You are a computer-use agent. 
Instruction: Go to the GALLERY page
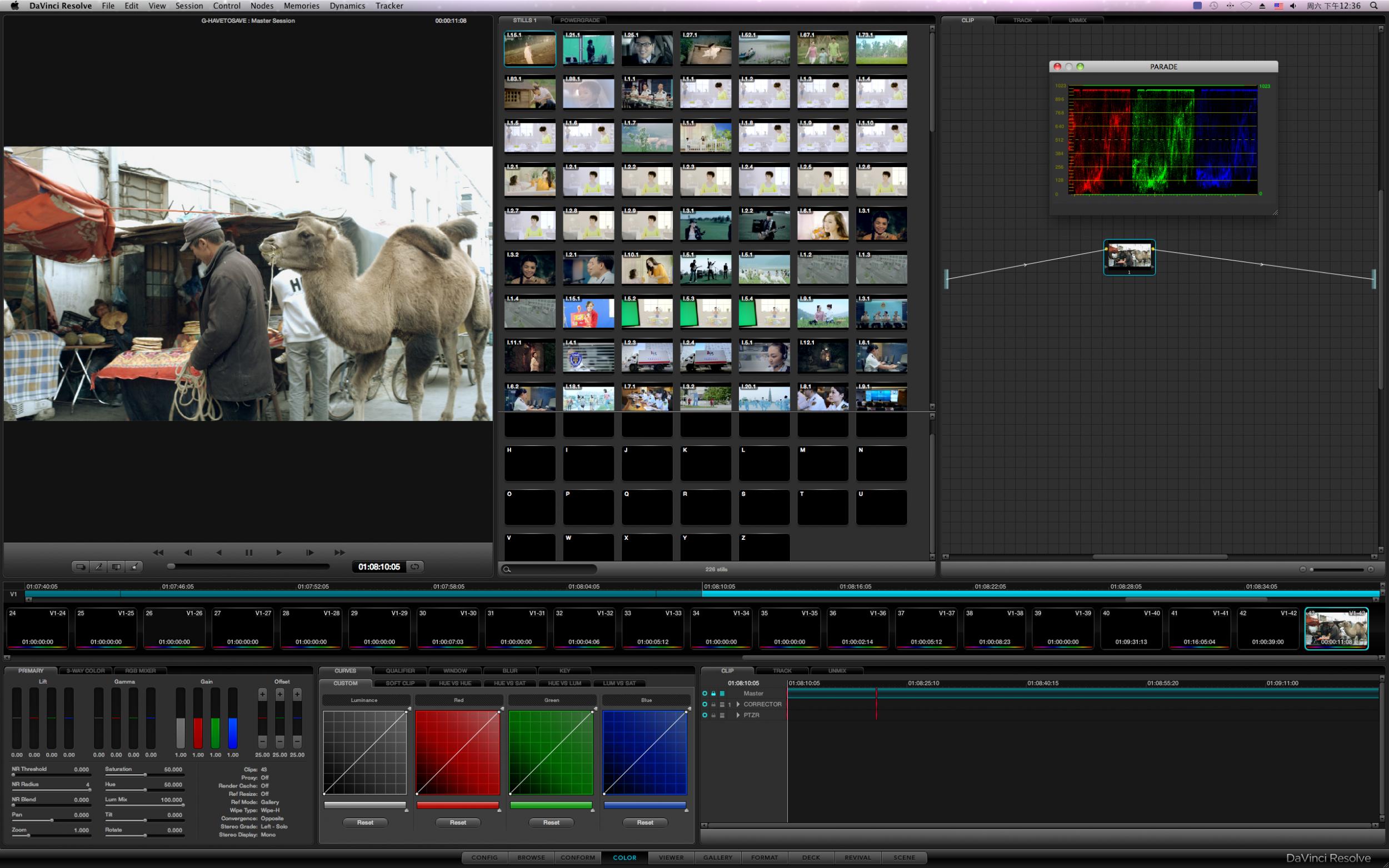click(717, 857)
